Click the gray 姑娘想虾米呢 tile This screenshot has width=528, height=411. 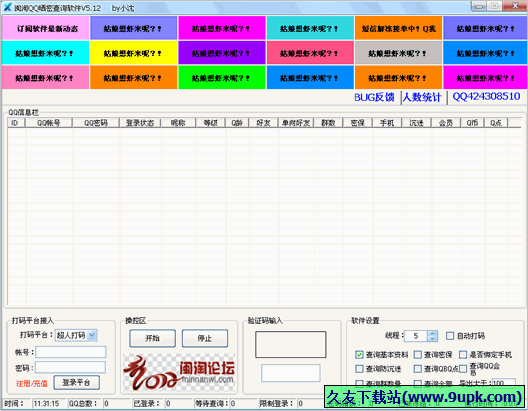pyautogui.click(x=398, y=53)
